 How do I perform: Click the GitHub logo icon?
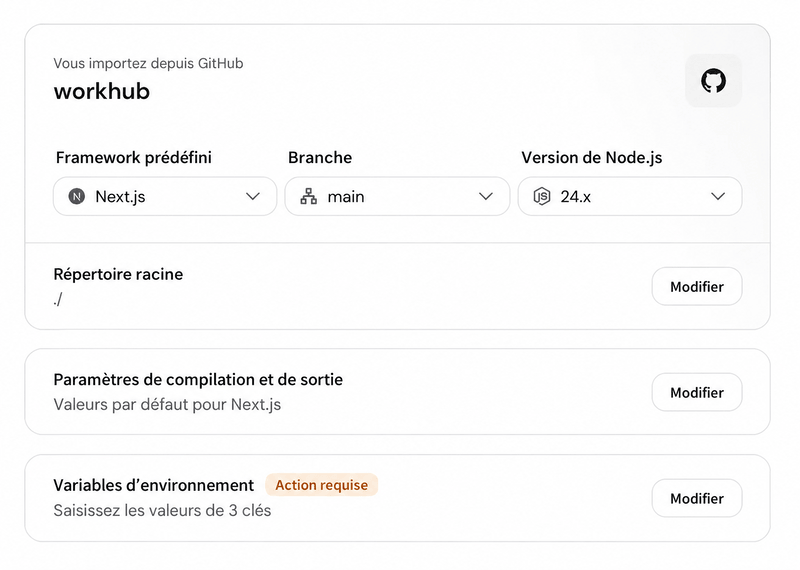(x=713, y=81)
